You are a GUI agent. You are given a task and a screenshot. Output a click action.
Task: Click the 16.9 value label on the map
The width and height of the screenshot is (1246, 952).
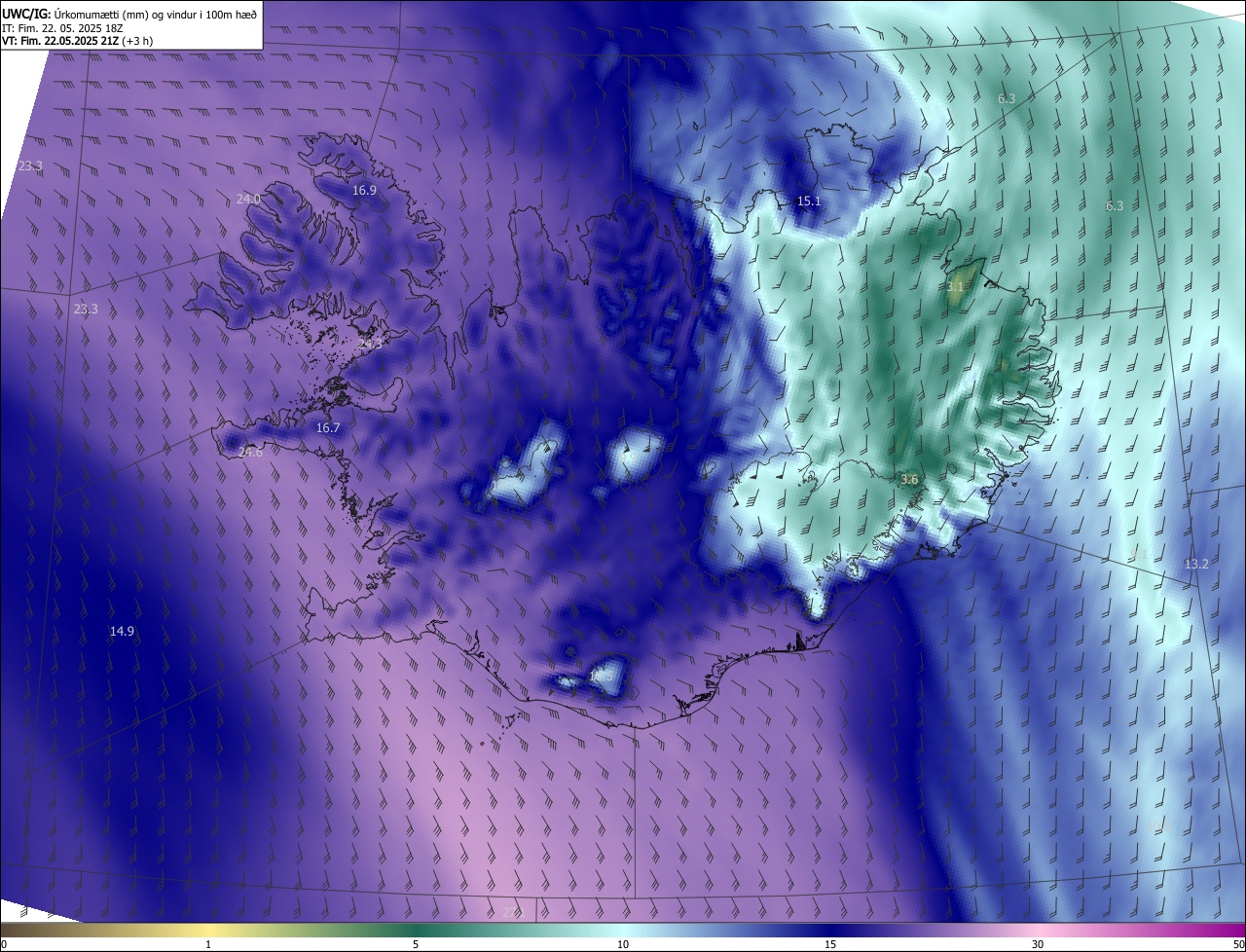pos(364,191)
